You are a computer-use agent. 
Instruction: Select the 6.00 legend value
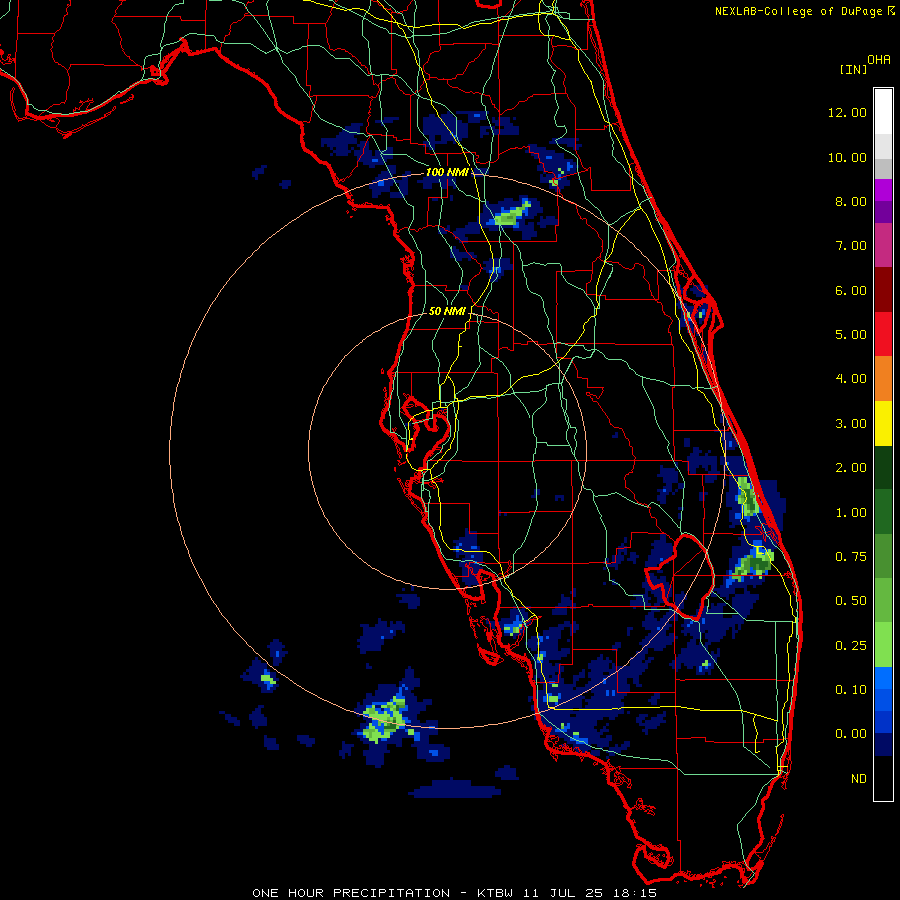click(x=851, y=290)
